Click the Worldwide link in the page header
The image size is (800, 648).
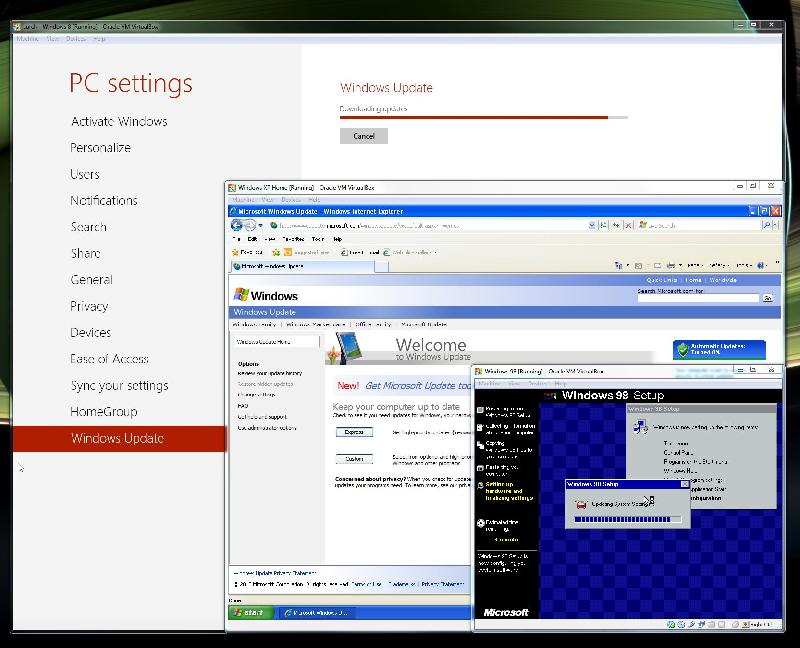722,280
